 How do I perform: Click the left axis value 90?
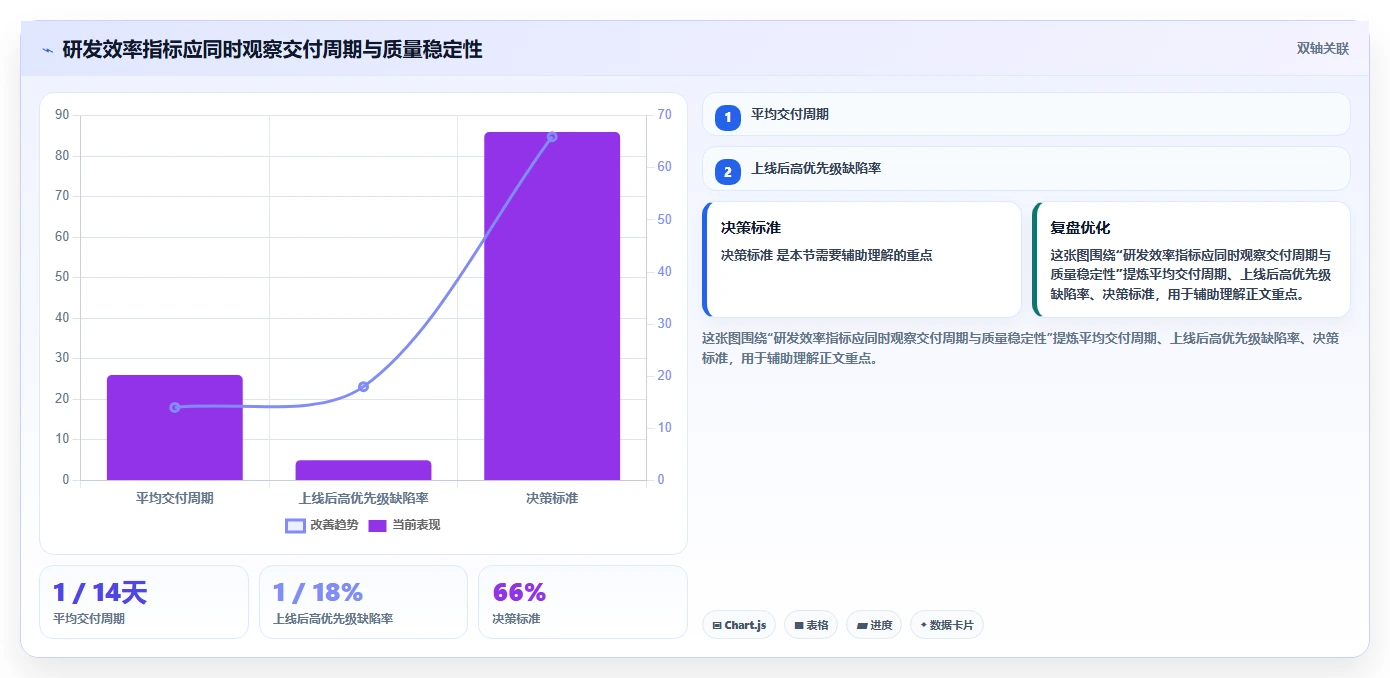pos(62,115)
